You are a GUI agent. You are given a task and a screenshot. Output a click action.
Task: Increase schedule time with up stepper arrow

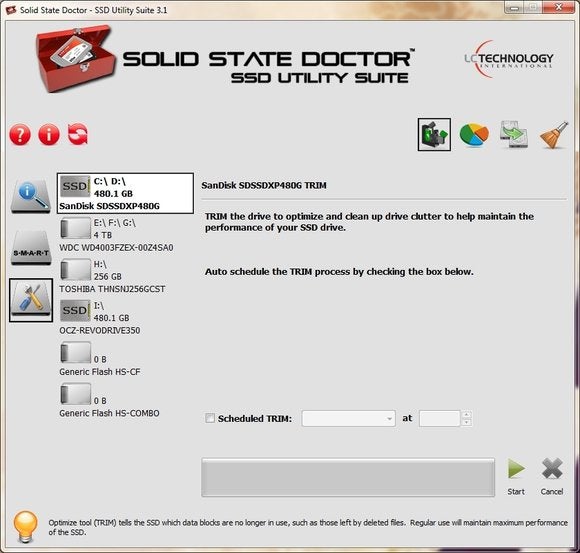click(466, 414)
